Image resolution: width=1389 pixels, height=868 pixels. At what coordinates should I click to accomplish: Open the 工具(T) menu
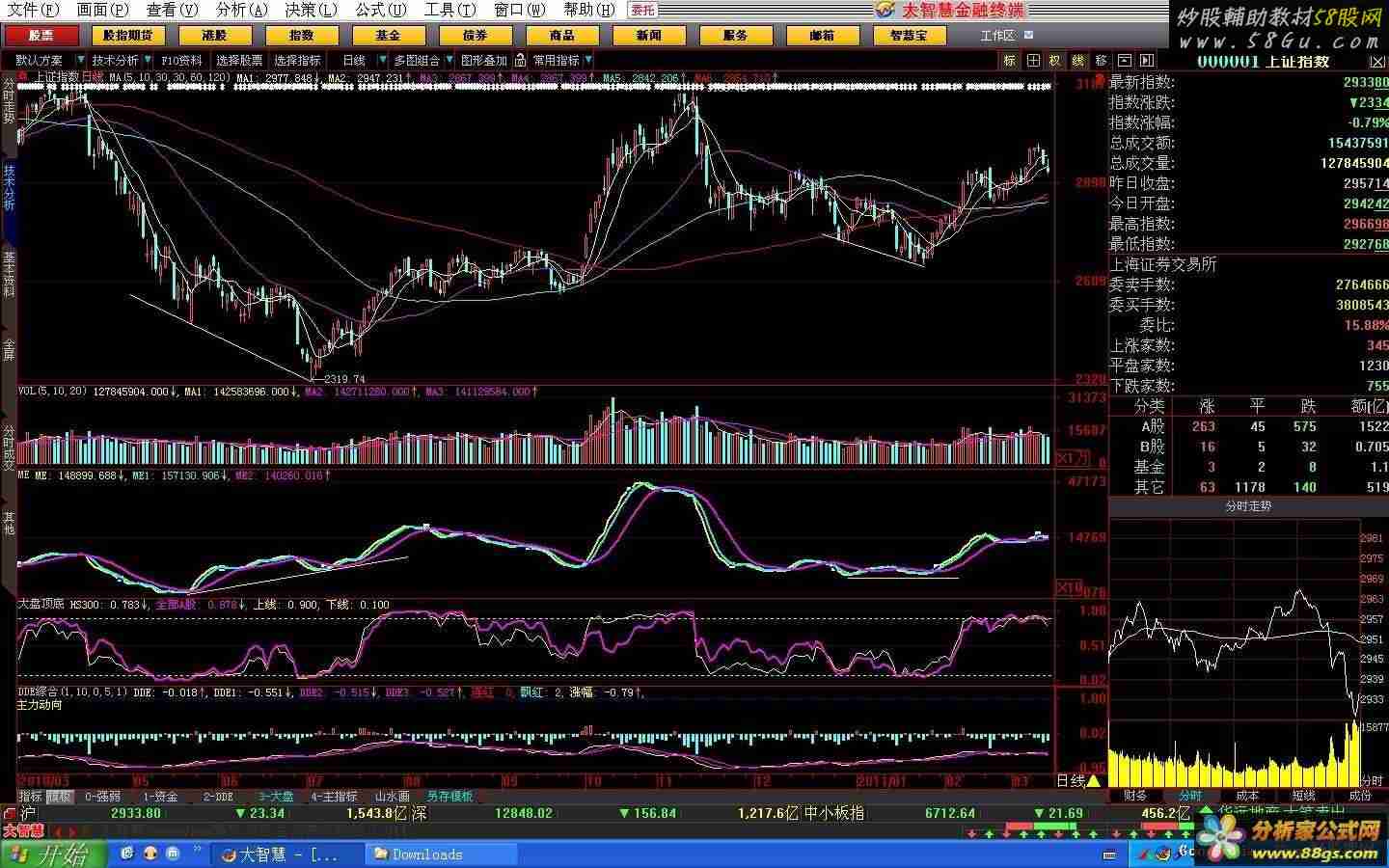click(x=450, y=10)
